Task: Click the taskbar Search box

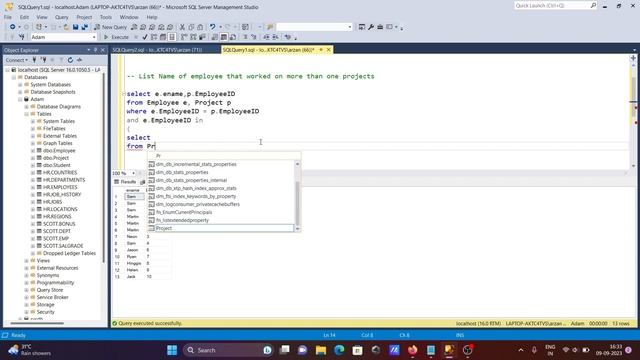Action: pyautogui.click(x=228, y=350)
